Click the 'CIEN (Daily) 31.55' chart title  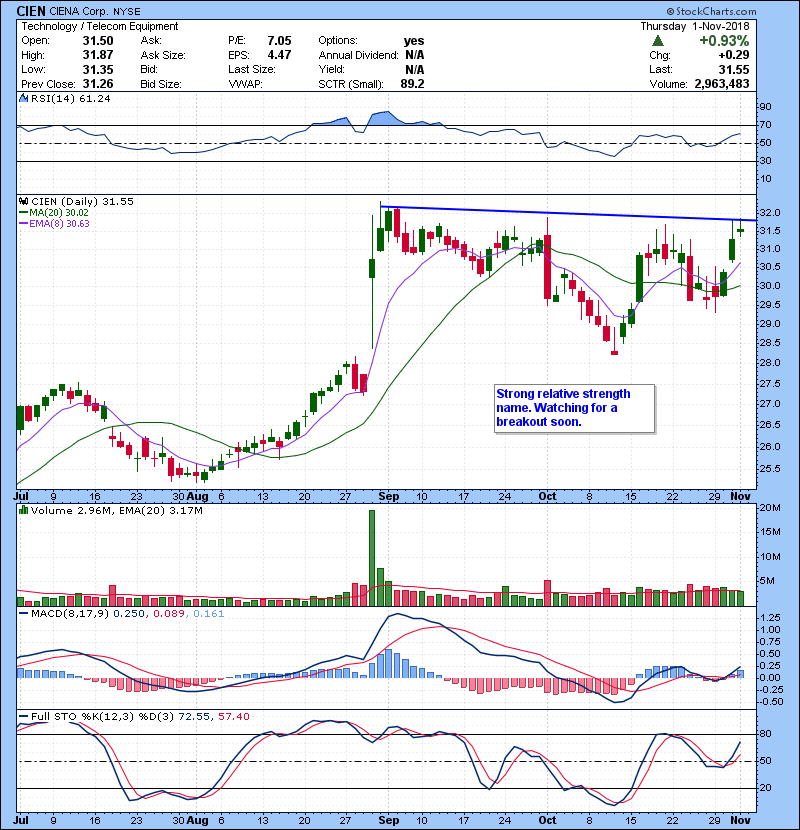(82, 201)
